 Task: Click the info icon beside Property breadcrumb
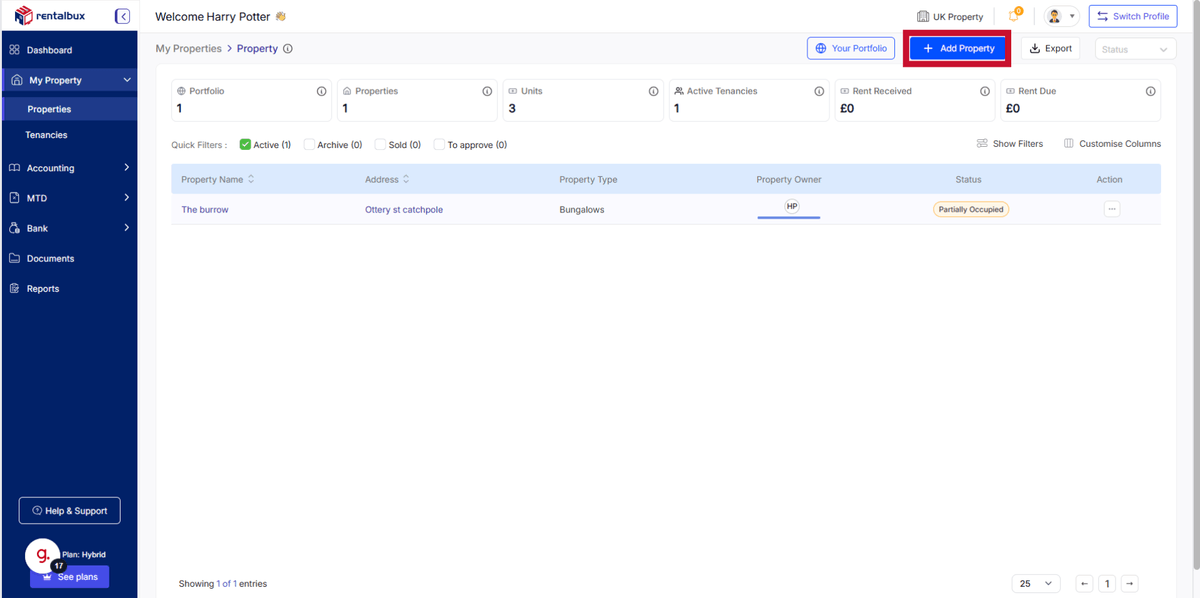[288, 48]
